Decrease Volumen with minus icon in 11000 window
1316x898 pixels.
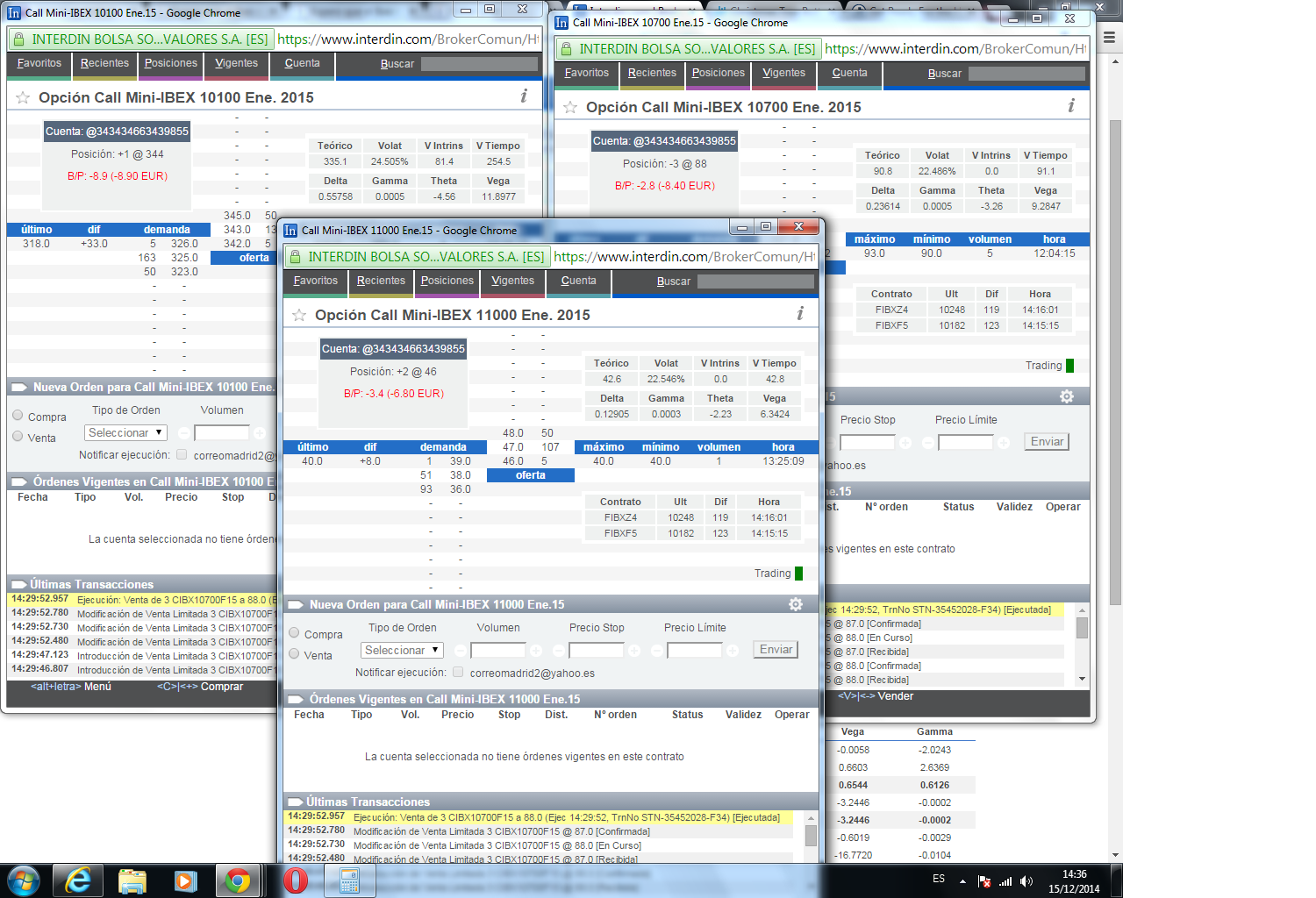[461, 651]
